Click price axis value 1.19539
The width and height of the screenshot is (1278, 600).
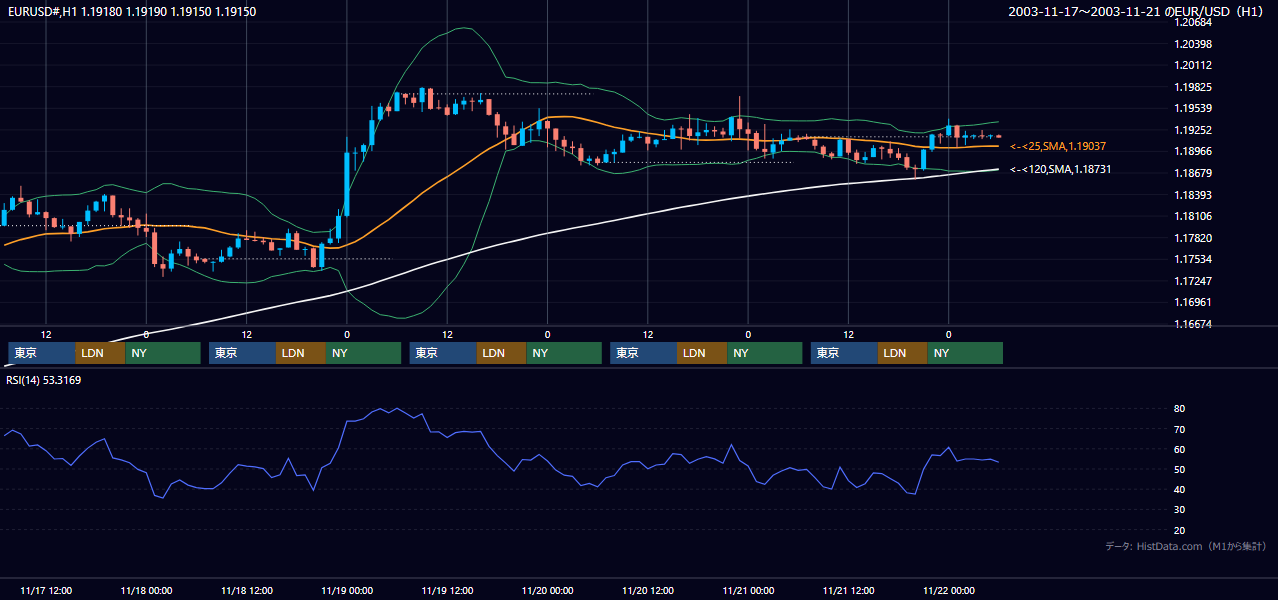click(1194, 108)
